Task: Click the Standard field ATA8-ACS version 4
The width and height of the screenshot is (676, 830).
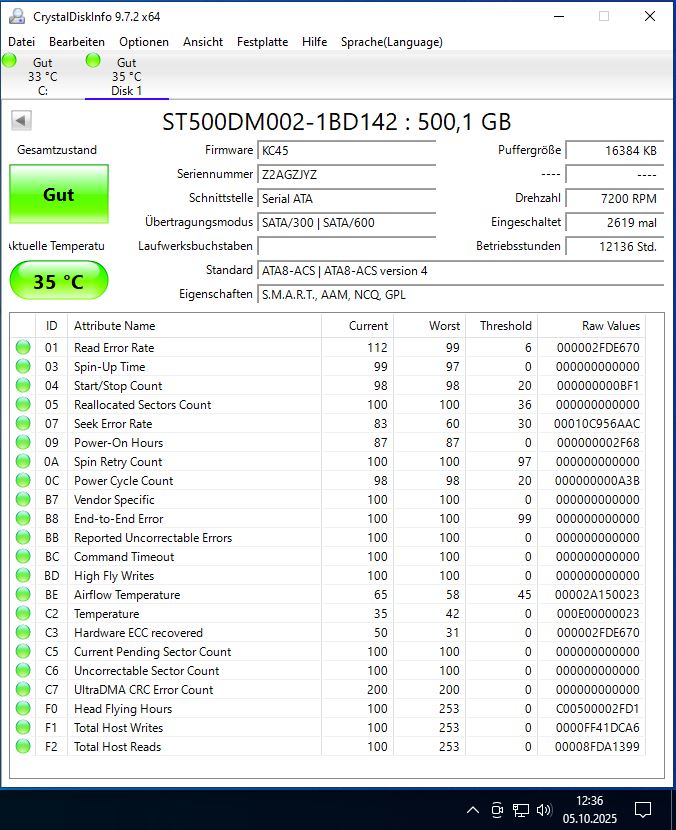Action: 460,270
